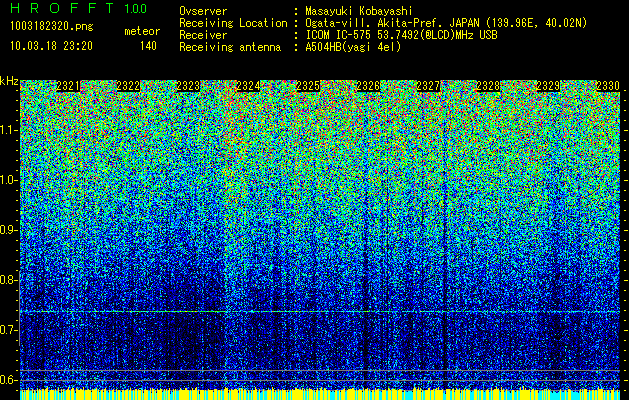Click the 2330 time marker
This screenshot has height=400, width=629.
pos(608,85)
